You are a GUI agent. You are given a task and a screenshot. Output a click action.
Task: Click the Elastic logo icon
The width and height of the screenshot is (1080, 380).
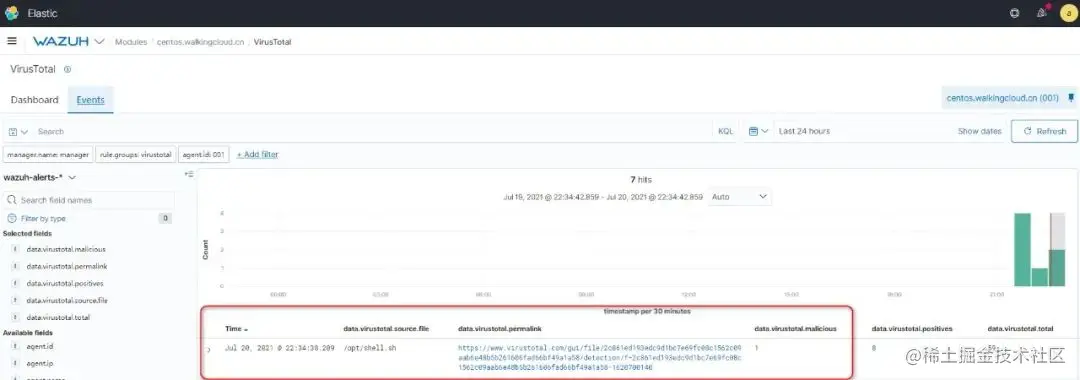[x=12, y=13]
